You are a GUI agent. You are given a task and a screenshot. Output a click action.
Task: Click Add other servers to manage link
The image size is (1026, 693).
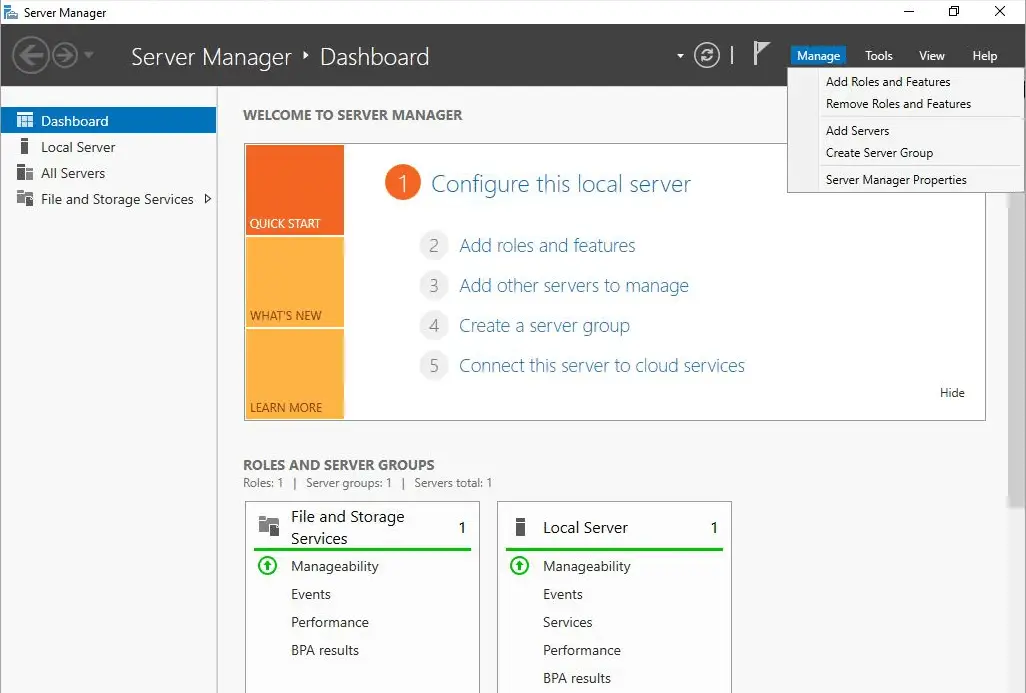pos(574,286)
